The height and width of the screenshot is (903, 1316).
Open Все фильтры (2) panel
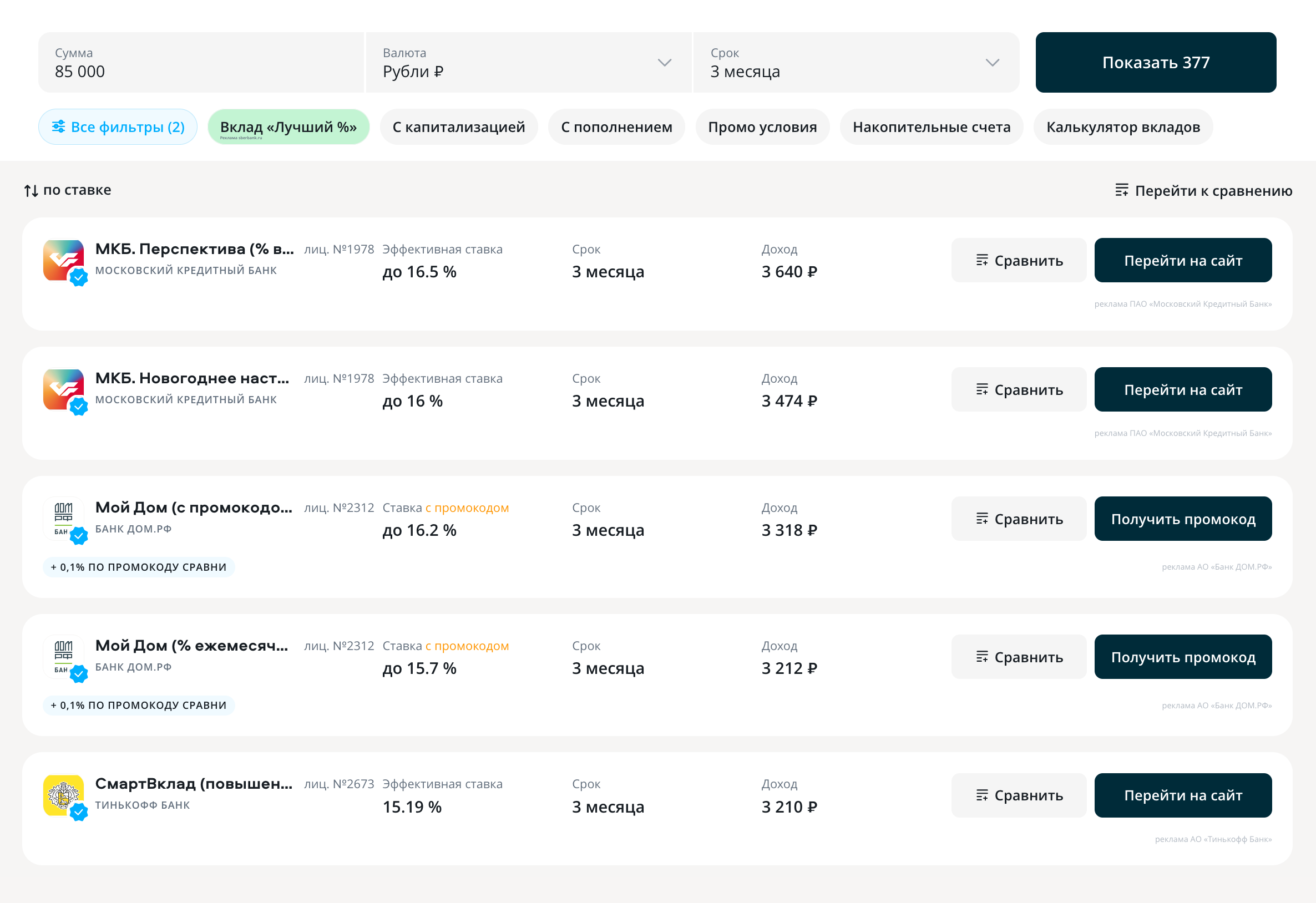pyautogui.click(x=118, y=127)
